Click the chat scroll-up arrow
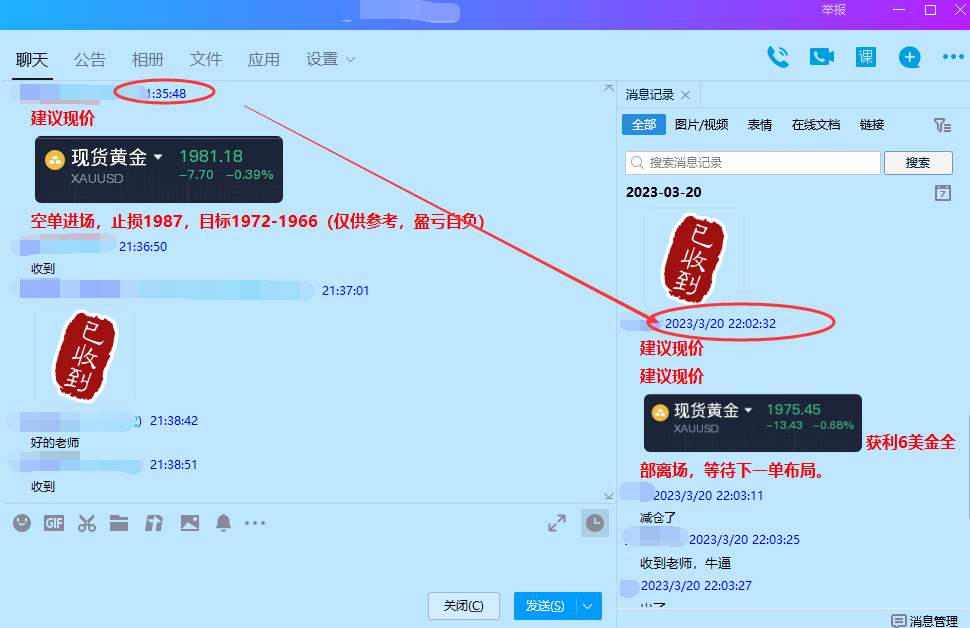 (x=609, y=88)
